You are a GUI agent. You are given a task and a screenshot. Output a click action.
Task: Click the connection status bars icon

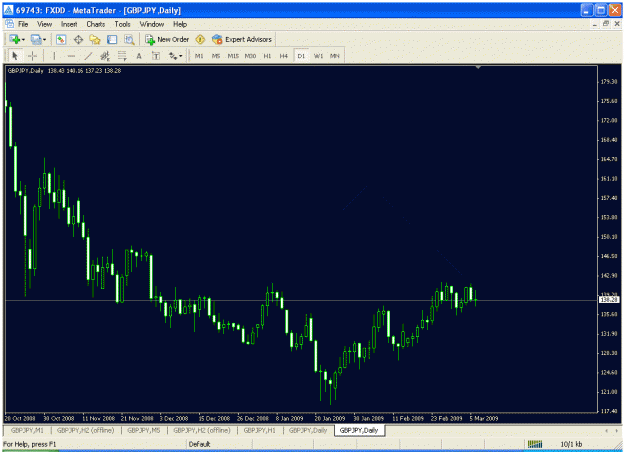point(535,444)
